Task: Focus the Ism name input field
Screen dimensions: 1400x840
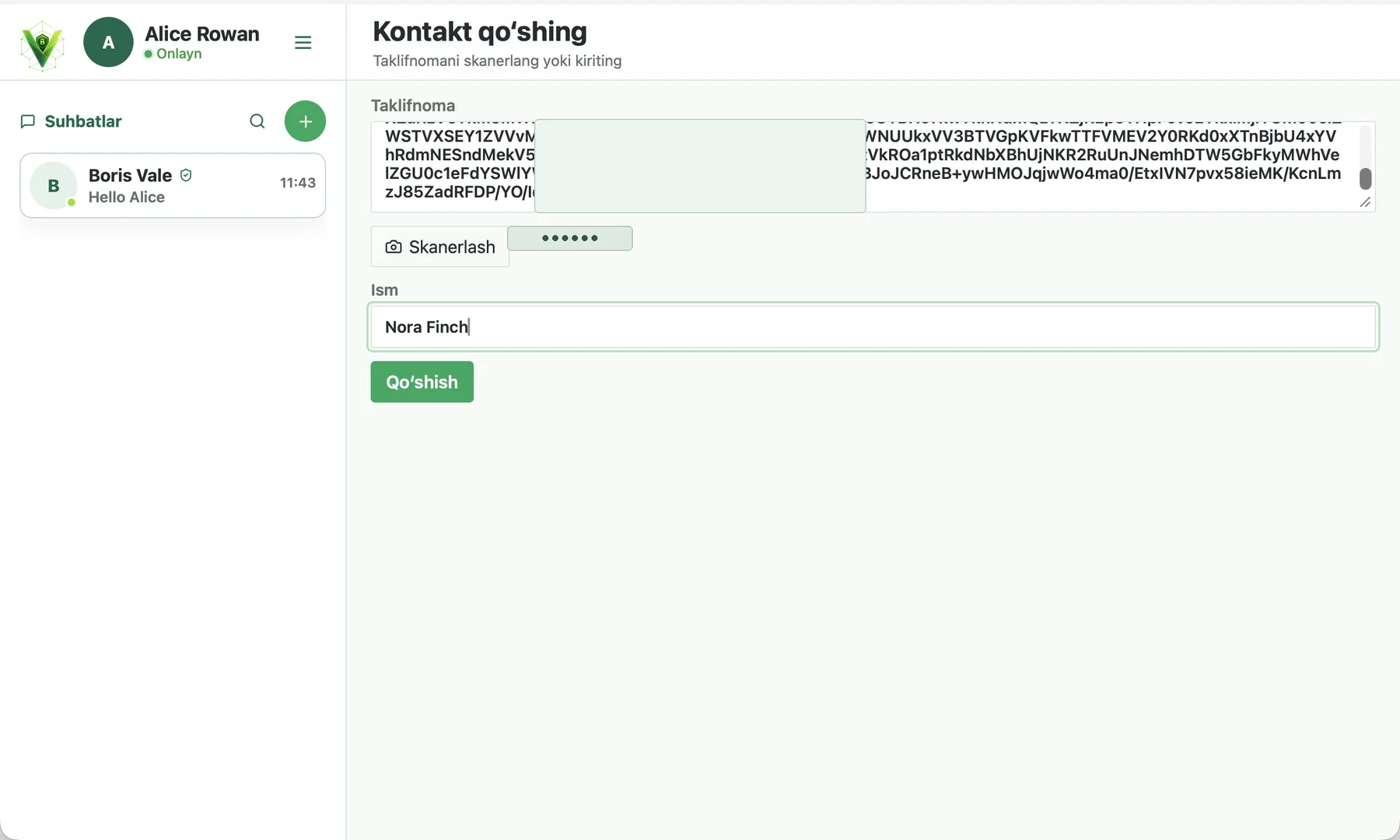Action: (873, 327)
